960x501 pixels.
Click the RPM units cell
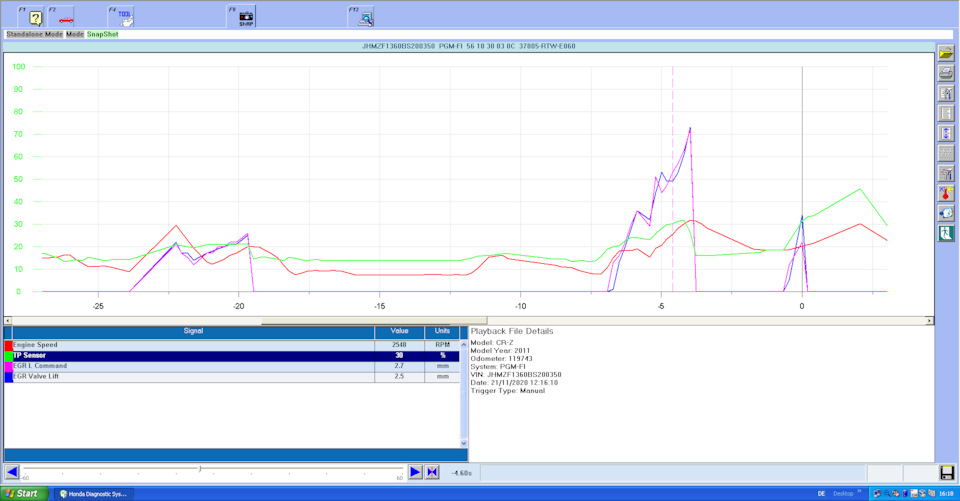[442, 345]
